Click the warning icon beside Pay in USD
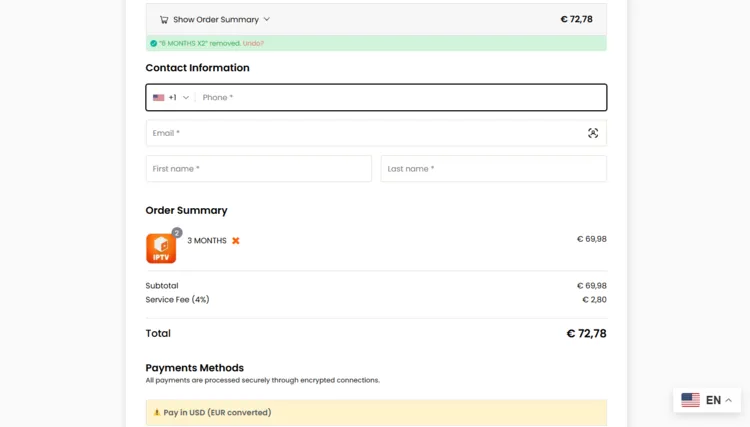 coord(157,412)
